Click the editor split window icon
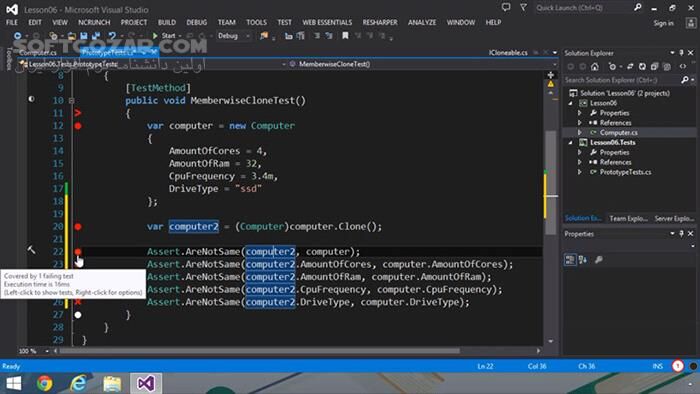The image size is (700, 394). tap(550, 75)
